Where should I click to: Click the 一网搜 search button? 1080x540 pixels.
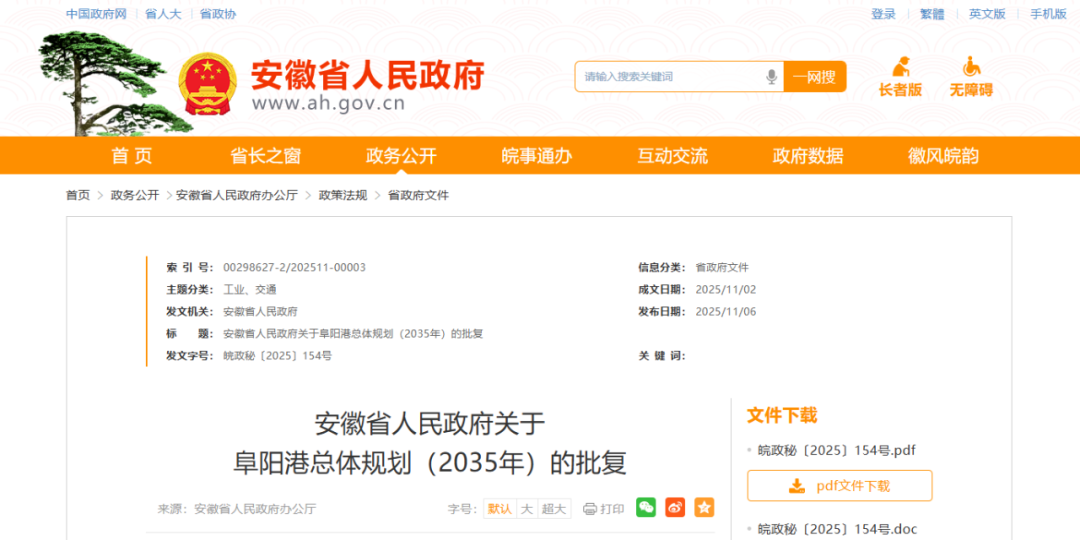click(815, 76)
